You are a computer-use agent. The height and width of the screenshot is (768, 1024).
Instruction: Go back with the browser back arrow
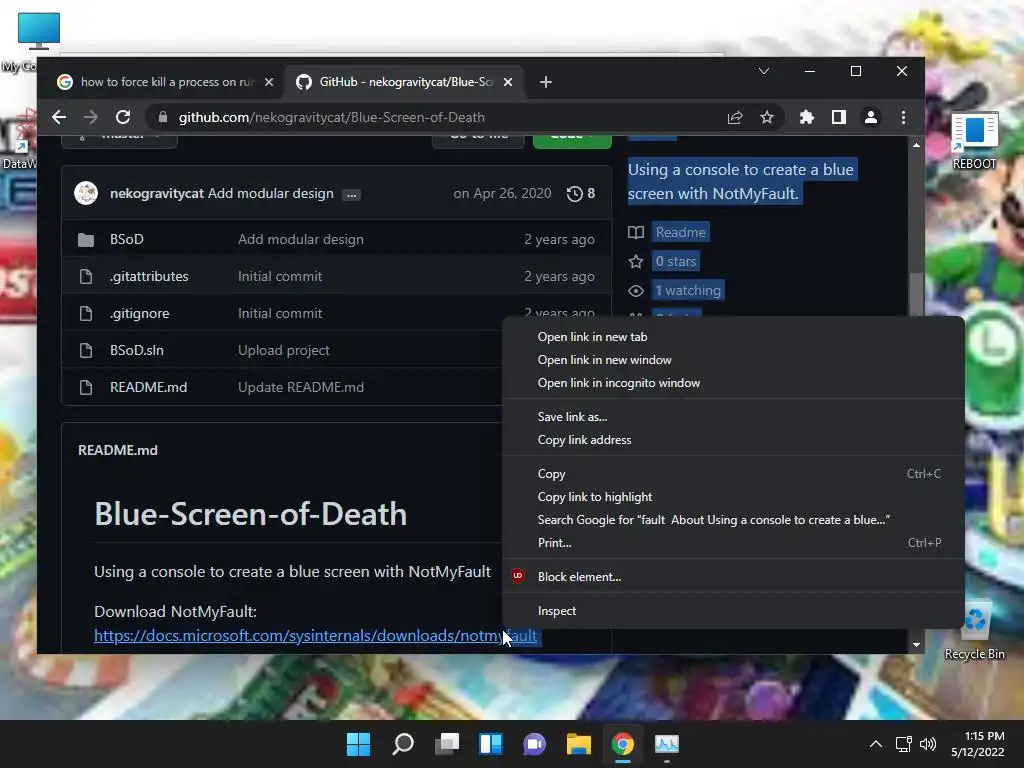click(x=59, y=117)
